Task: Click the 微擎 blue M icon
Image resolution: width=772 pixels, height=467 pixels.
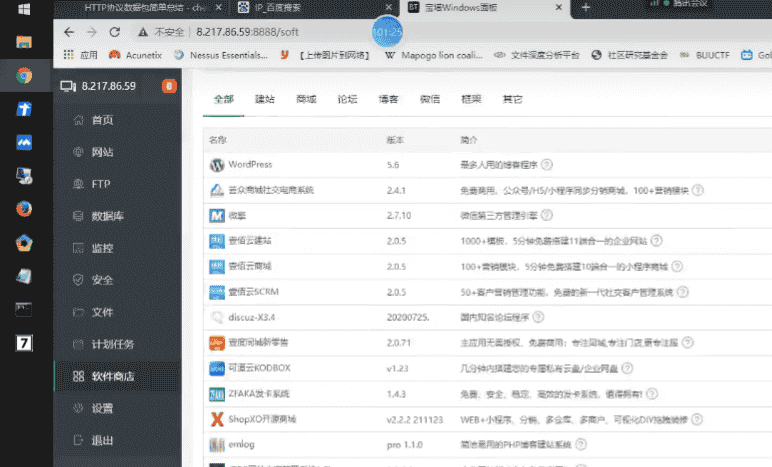Action: 217,216
